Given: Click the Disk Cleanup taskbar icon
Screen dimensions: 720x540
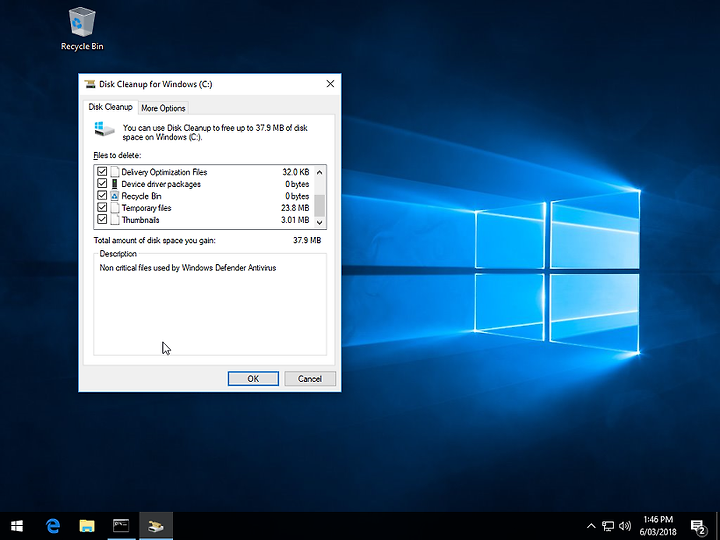Looking at the screenshot, I should tap(156, 526).
